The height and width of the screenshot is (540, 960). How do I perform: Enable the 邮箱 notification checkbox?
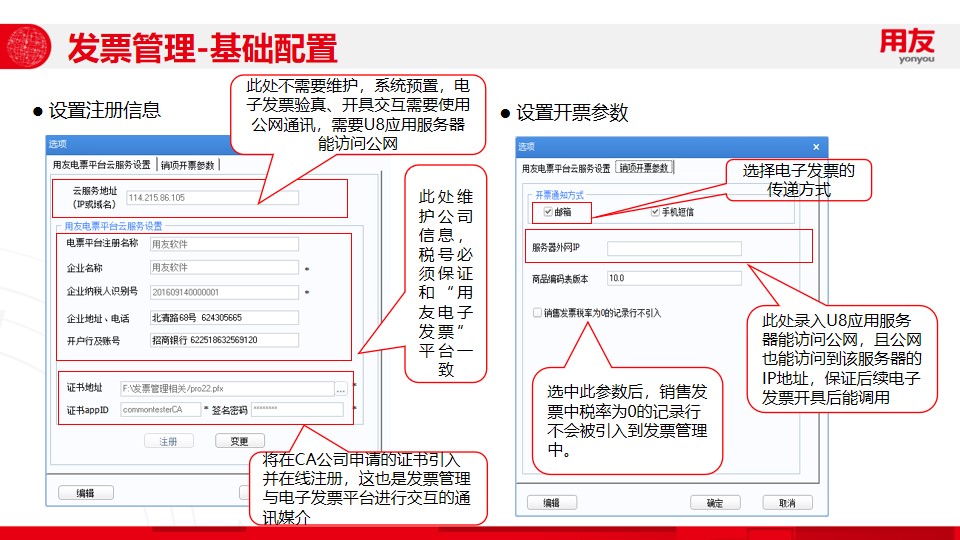(x=548, y=212)
